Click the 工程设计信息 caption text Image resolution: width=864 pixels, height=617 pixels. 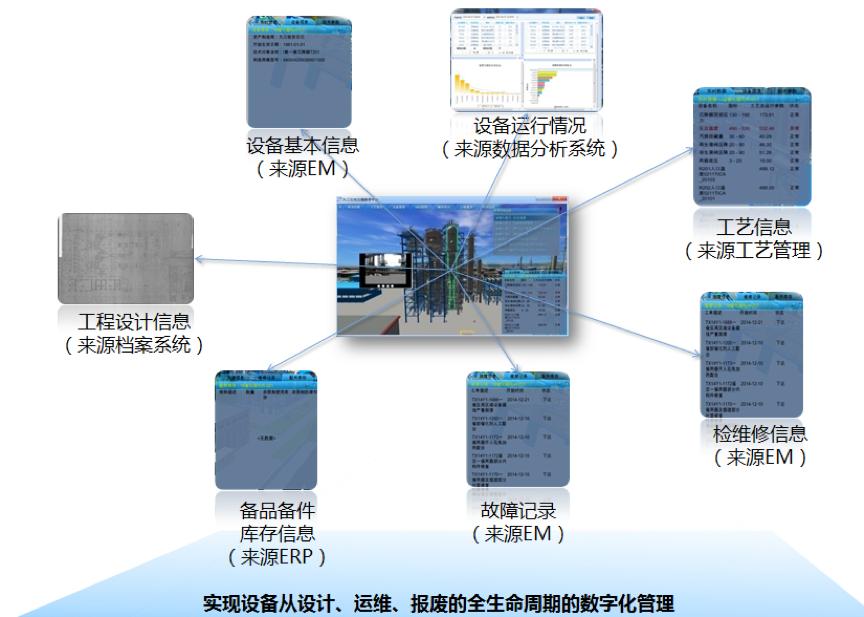coord(134,323)
